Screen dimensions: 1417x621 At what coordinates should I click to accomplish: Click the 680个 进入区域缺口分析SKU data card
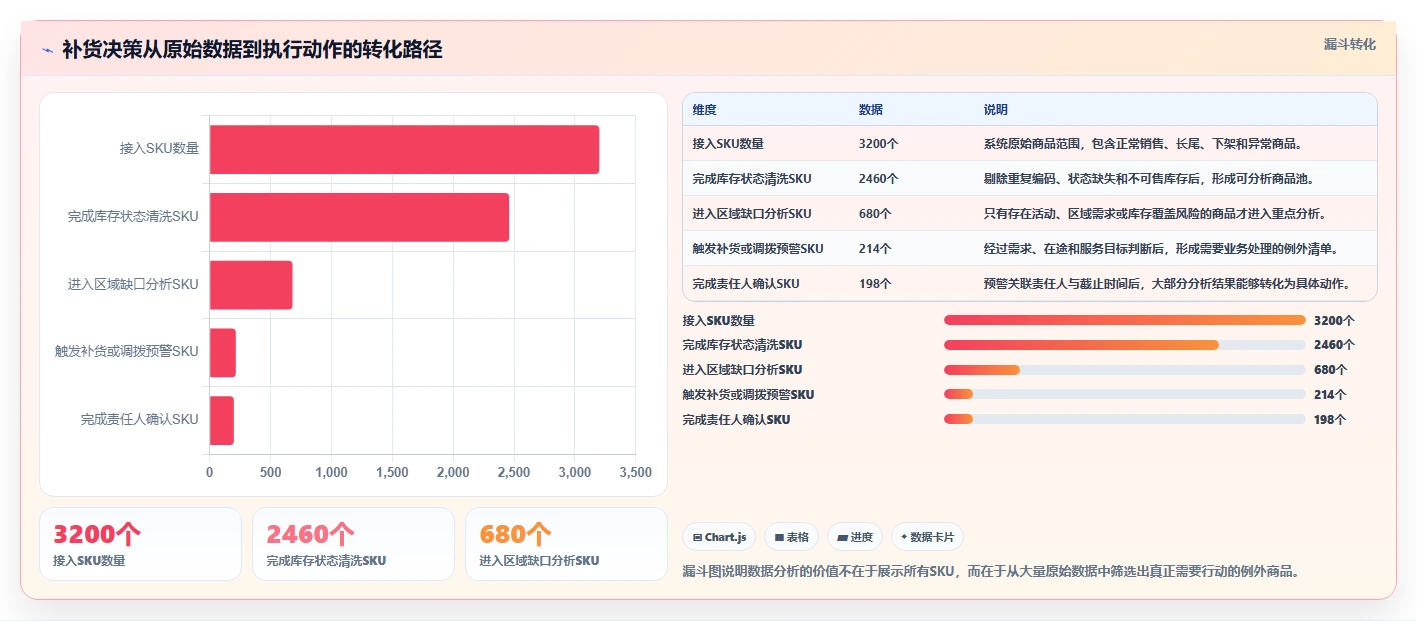[566, 544]
